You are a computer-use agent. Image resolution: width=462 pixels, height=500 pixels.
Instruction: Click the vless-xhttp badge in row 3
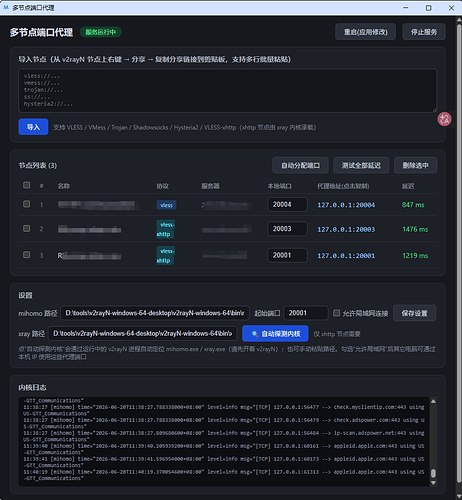[166, 256]
